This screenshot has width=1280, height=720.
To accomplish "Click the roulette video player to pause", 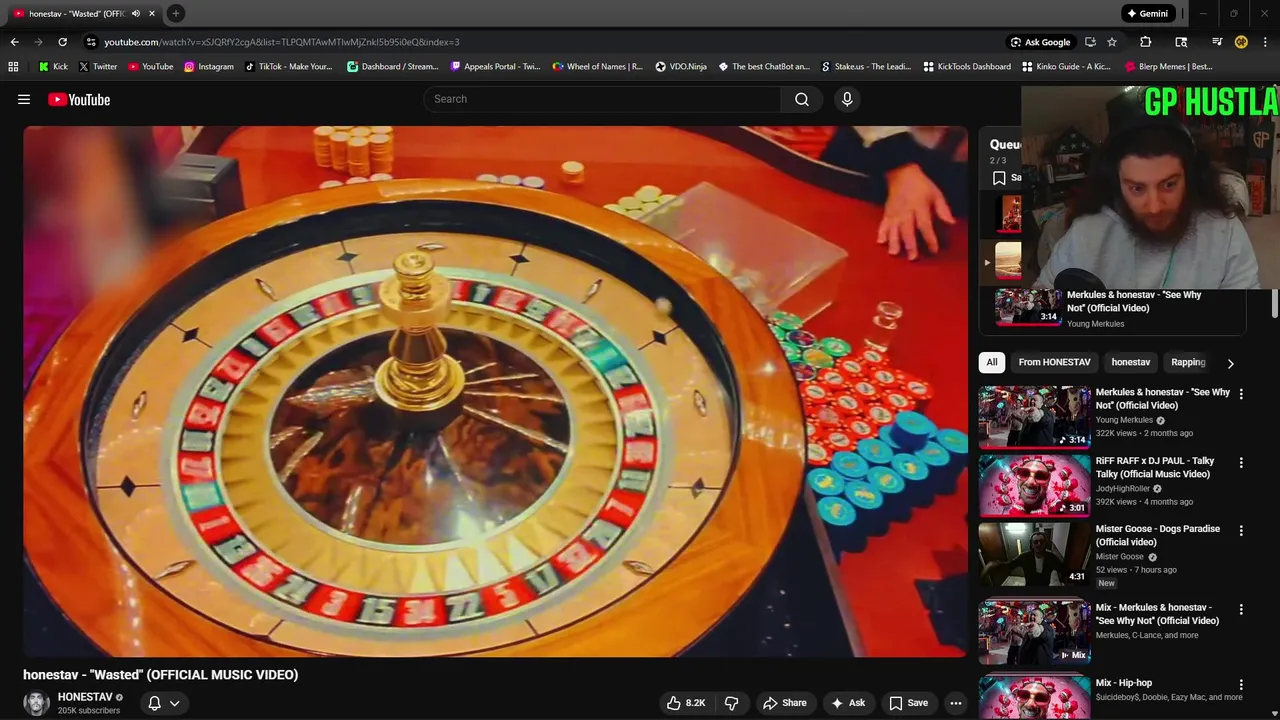I will click(495, 391).
